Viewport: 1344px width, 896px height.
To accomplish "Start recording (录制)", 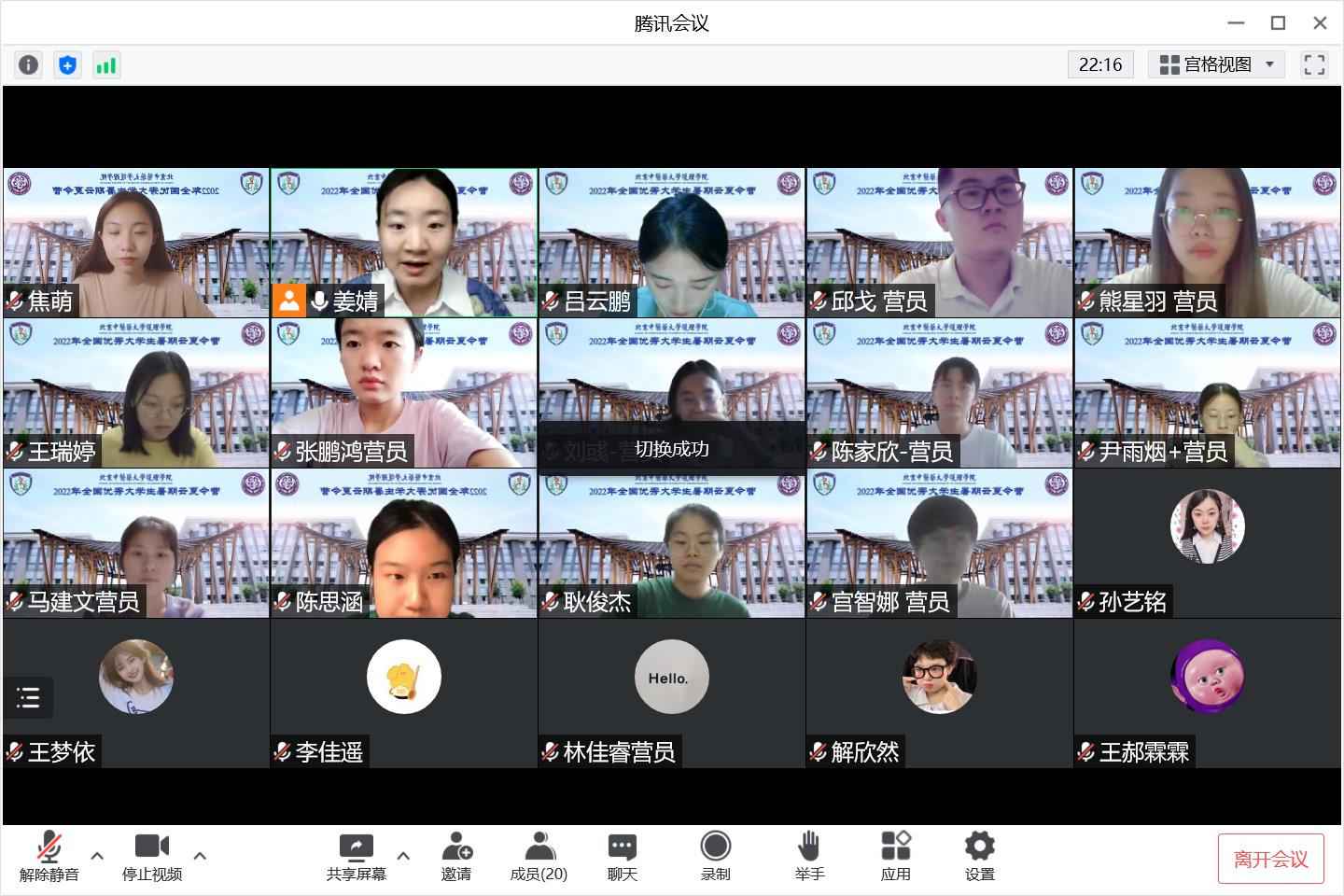I will [716, 856].
